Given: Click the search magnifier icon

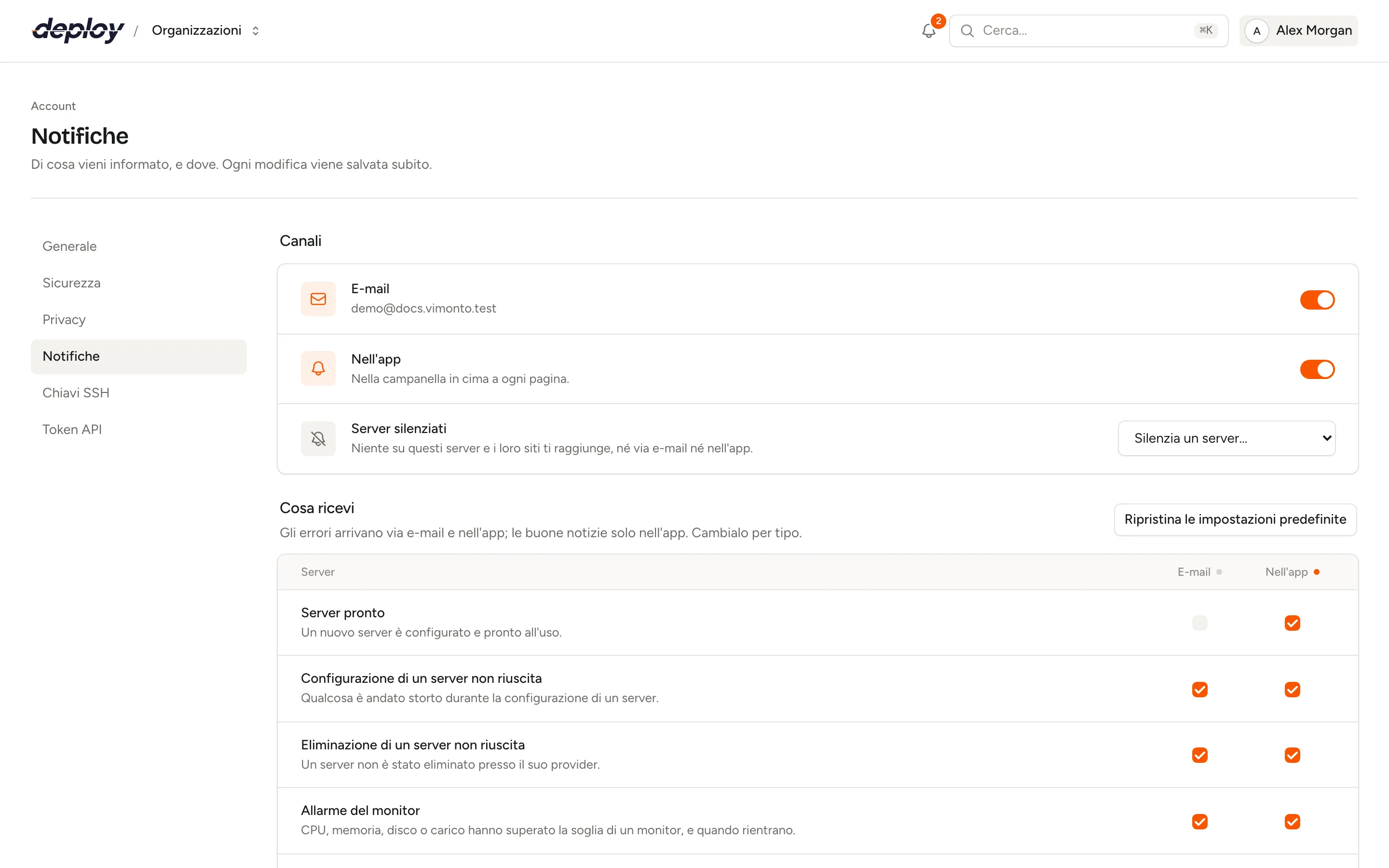Looking at the screenshot, I should click(967, 30).
